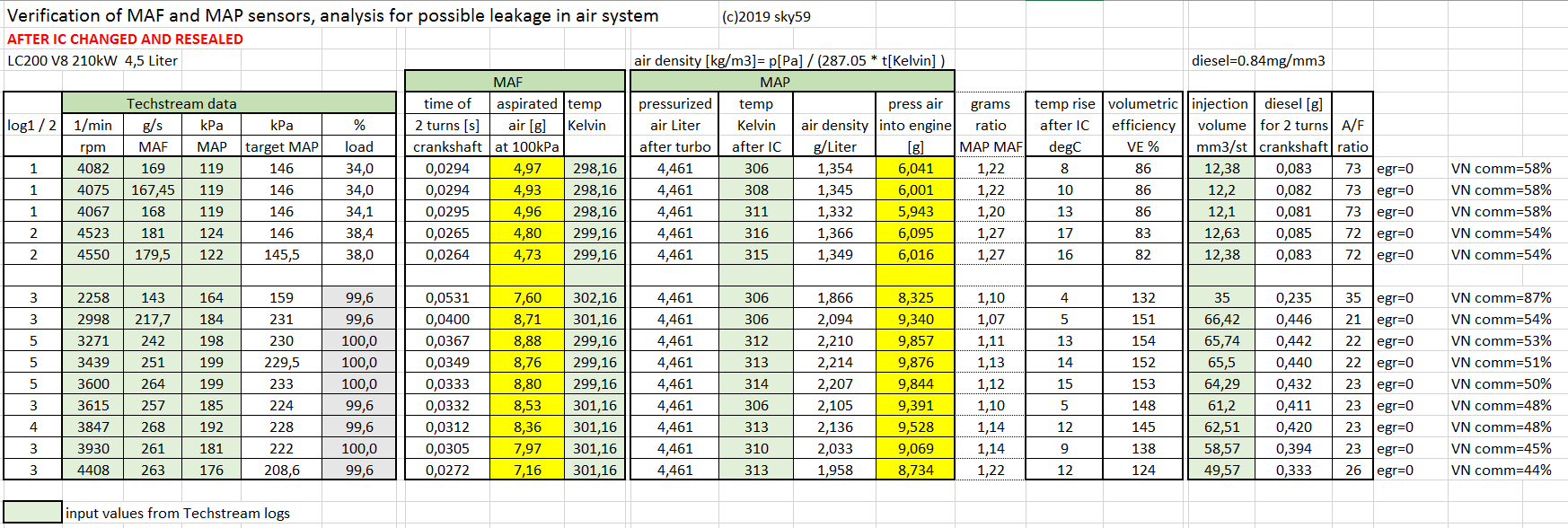Click the injection volume cell 66,42
This screenshot has height=528, width=1568.
(1221, 319)
